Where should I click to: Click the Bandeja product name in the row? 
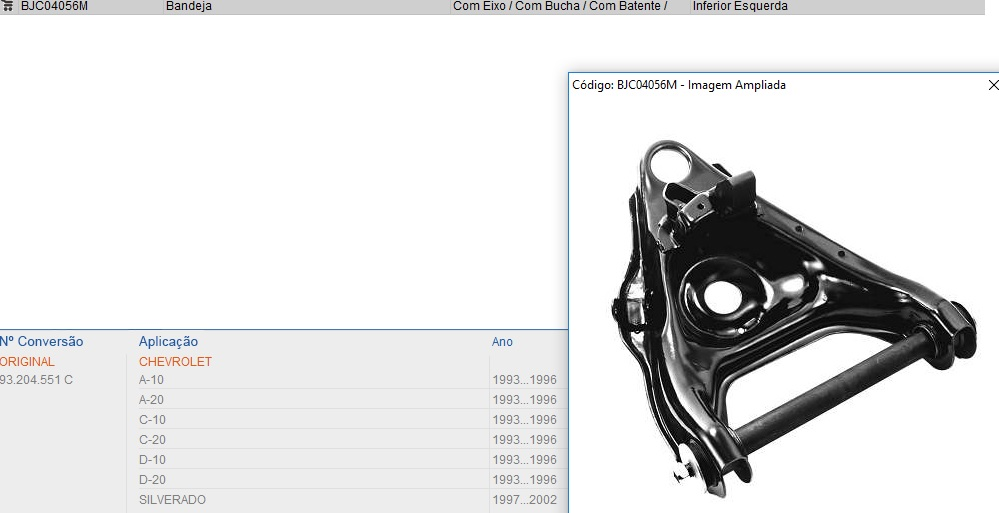coord(188,6)
